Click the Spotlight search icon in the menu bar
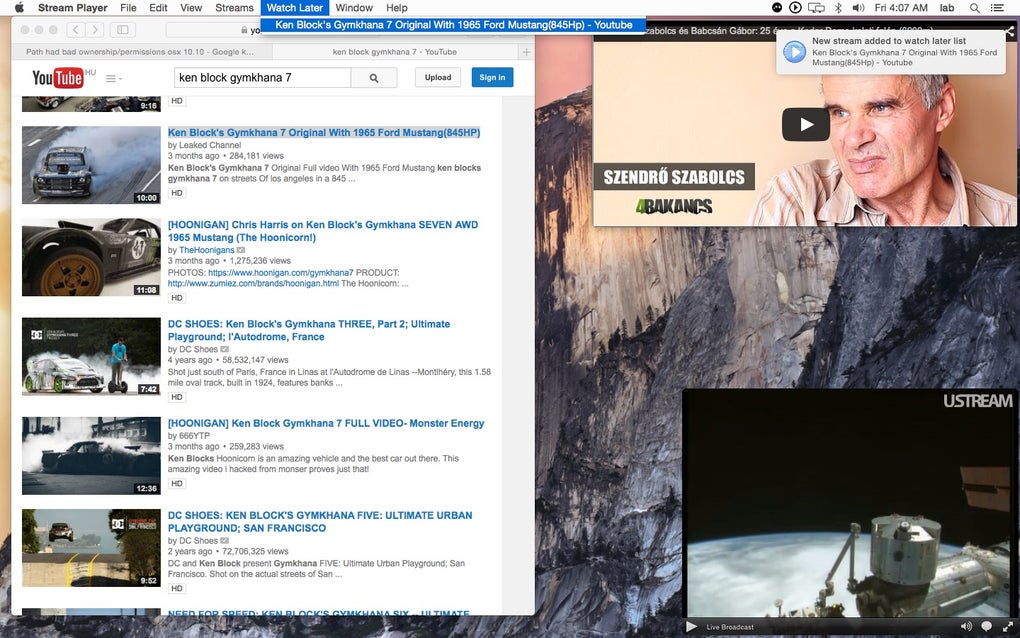The image size is (1020, 638). coord(974,8)
